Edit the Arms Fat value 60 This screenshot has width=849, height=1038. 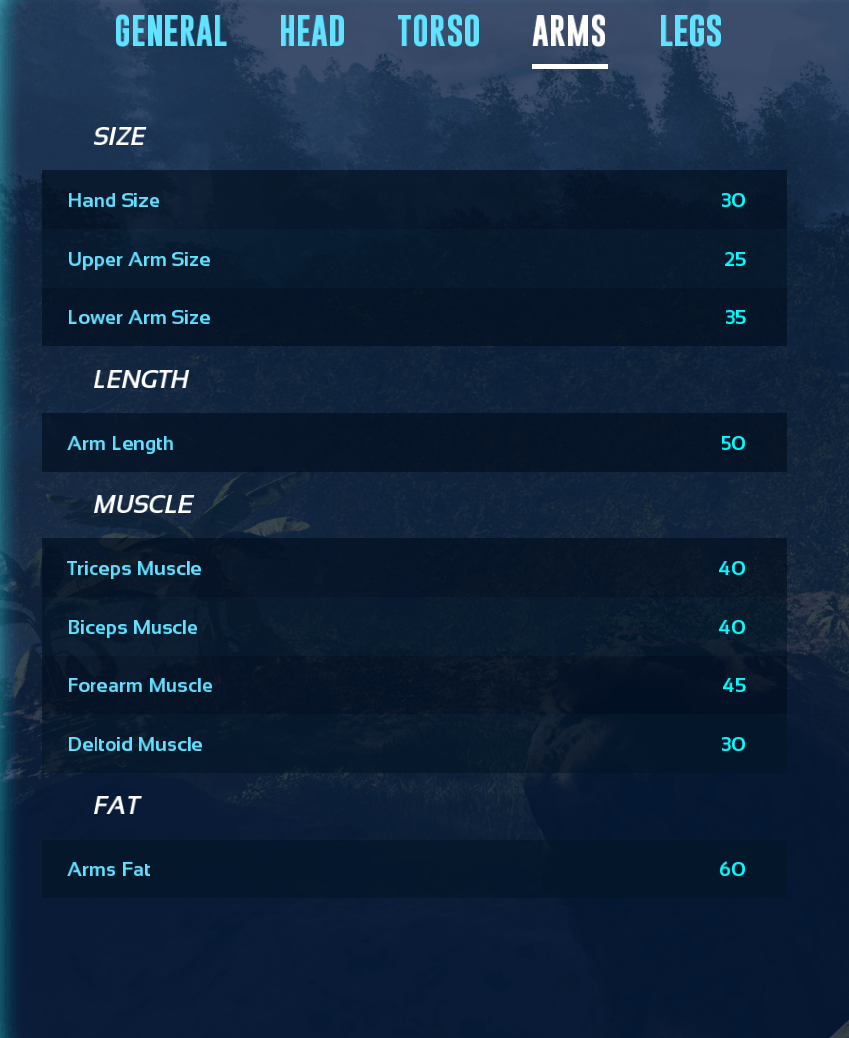tap(732, 869)
